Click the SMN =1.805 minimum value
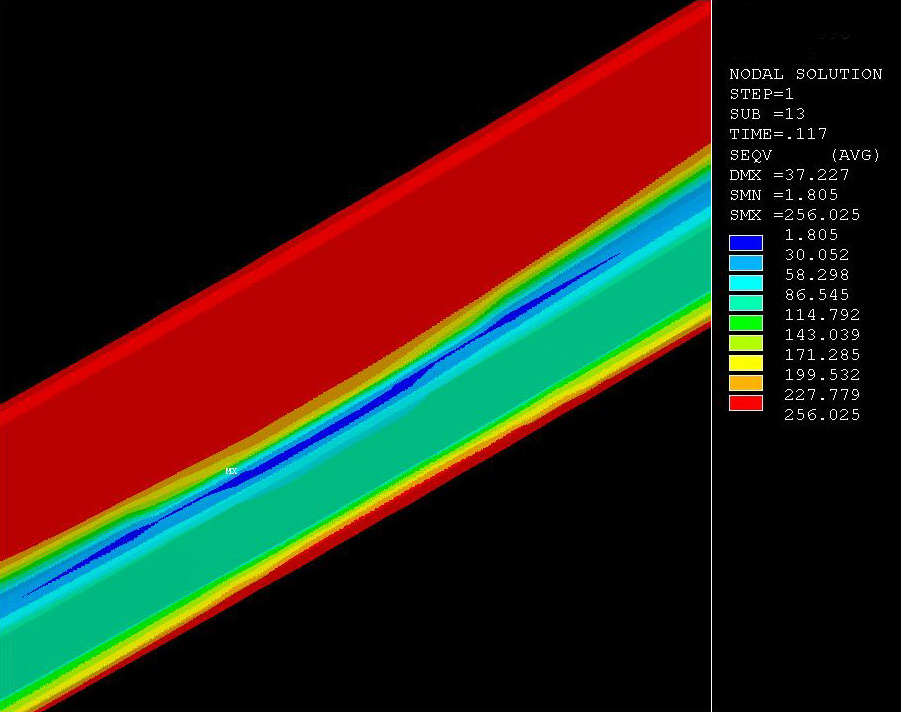This screenshot has width=901, height=712. [784, 195]
